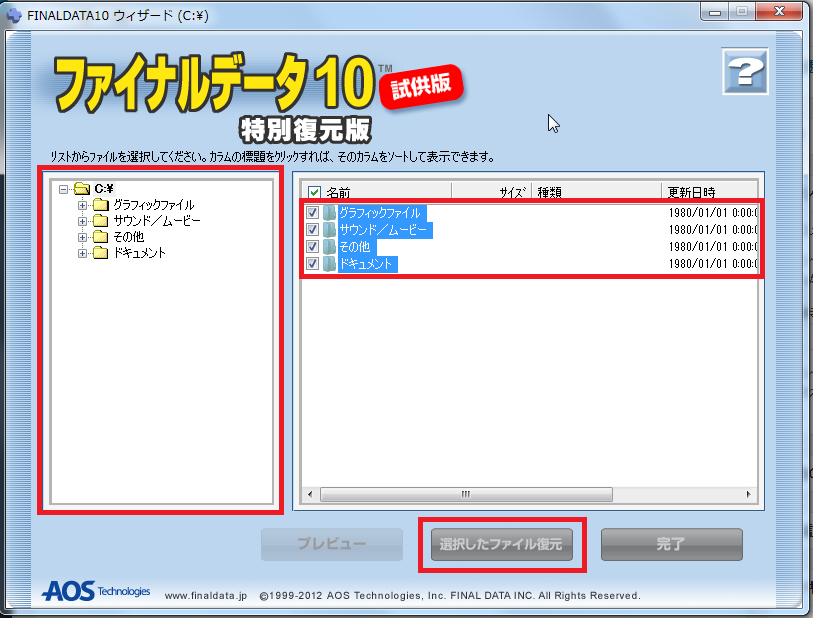Select ドキュメント in folder tree
813x618 pixels.
pyautogui.click(x=139, y=253)
